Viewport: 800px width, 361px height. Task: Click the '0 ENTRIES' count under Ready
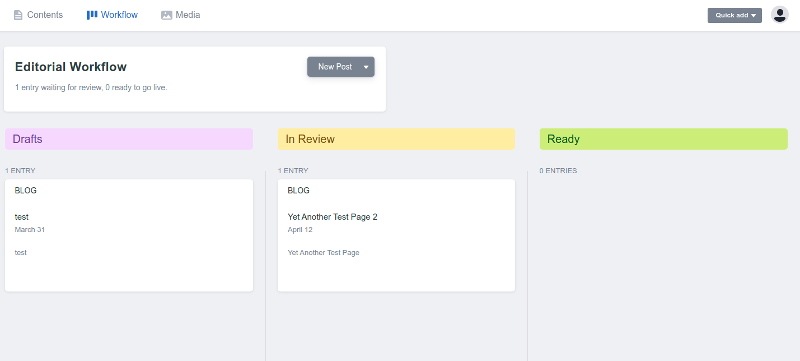pyautogui.click(x=558, y=171)
